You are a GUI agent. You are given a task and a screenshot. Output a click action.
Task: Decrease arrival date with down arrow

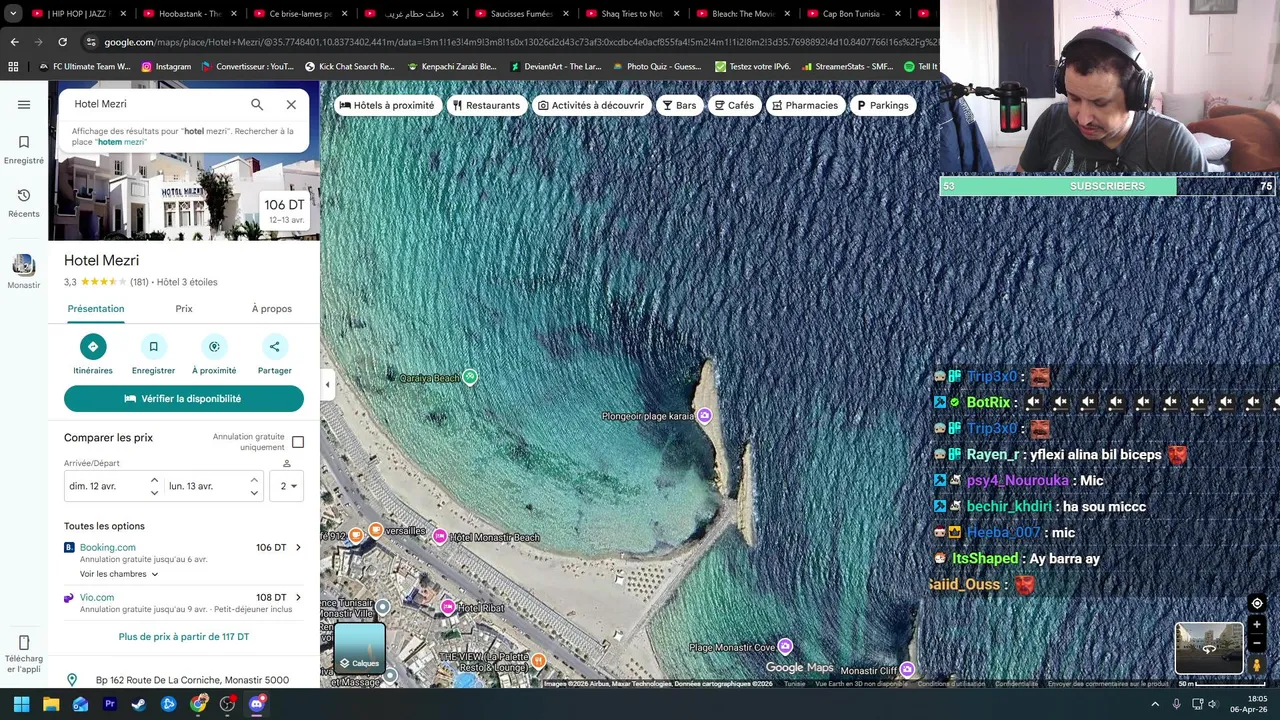pos(154,492)
